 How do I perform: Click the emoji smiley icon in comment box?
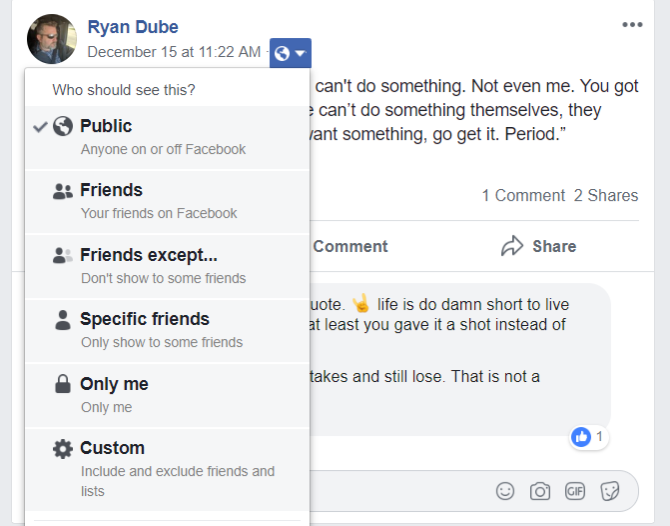(506, 491)
